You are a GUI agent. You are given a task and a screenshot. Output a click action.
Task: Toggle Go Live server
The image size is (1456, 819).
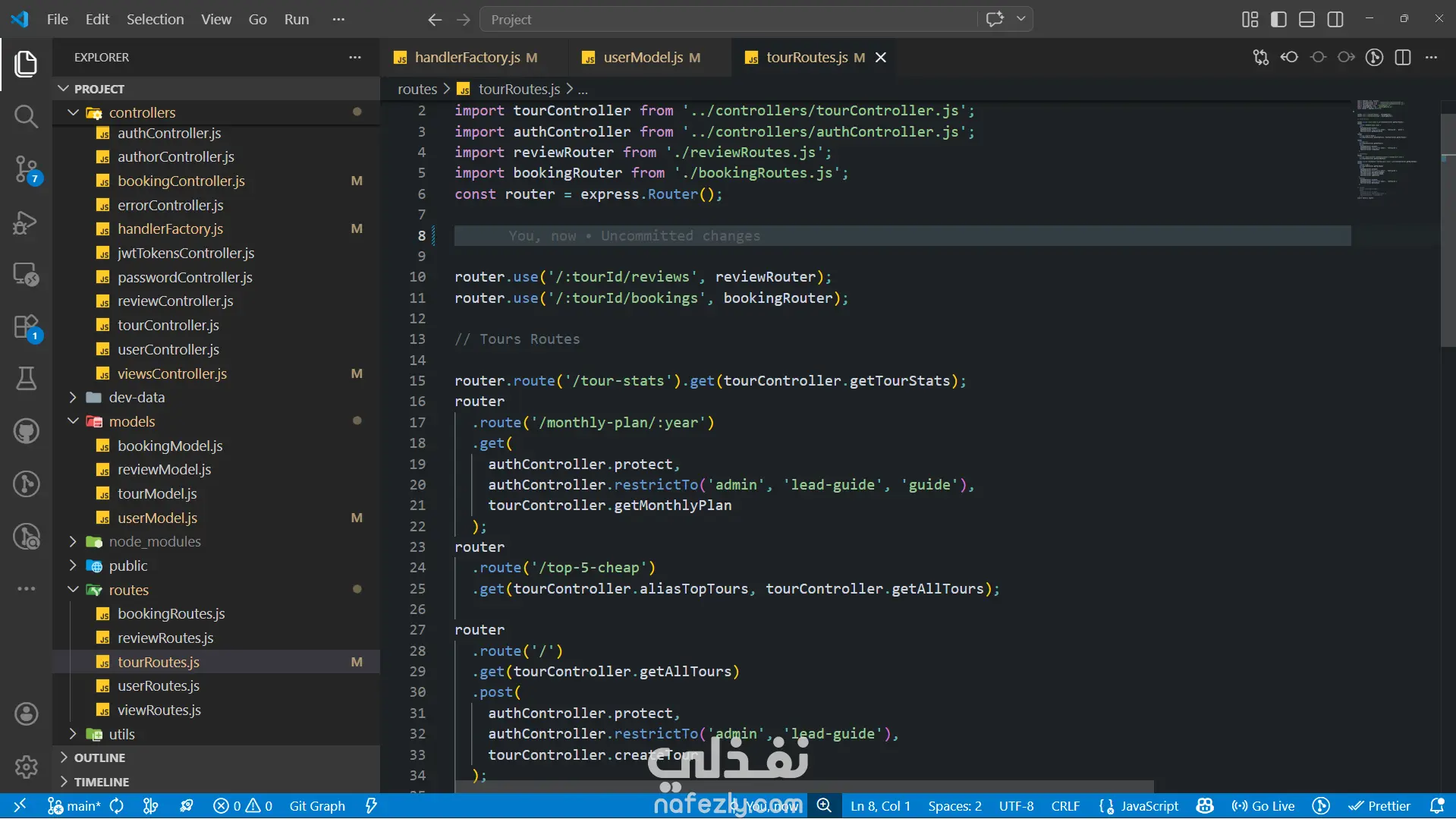point(1263,806)
